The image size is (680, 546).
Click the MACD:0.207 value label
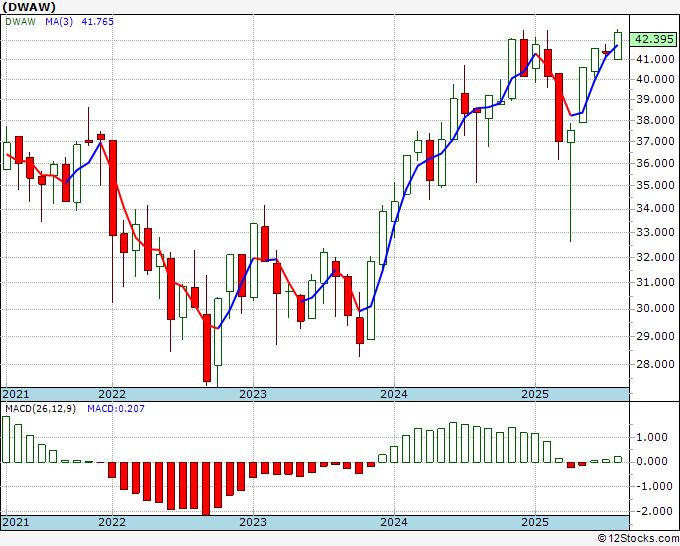pos(116,409)
